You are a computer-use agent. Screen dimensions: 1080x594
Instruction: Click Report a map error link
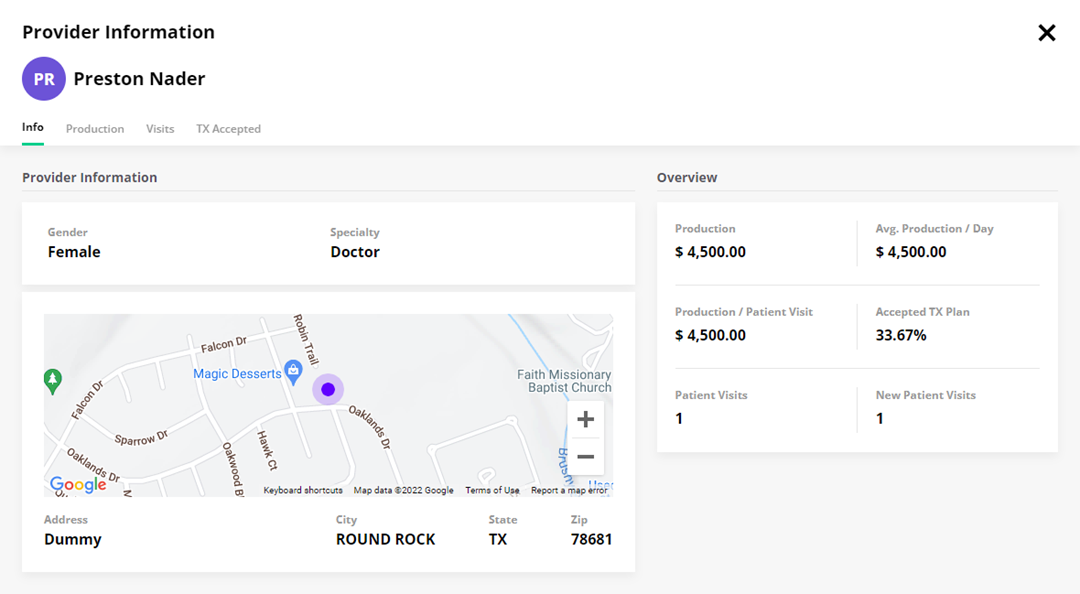click(569, 491)
